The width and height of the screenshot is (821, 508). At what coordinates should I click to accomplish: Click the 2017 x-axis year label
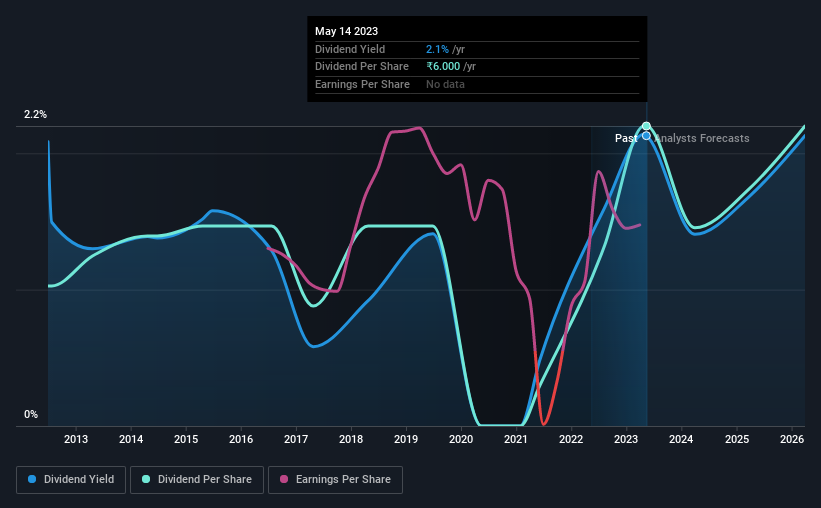(296, 439)
